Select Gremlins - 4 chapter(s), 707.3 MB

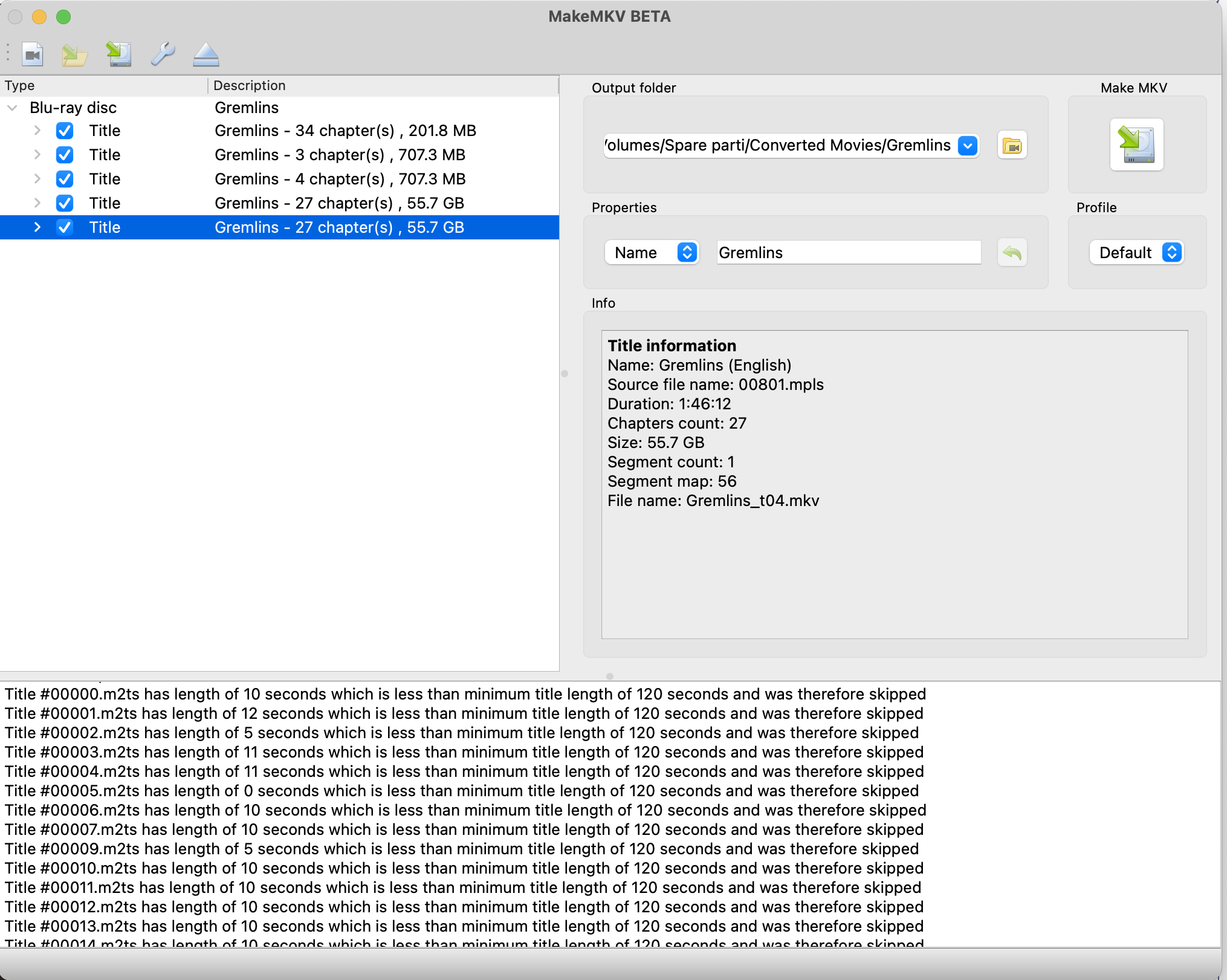click(279, 179)
